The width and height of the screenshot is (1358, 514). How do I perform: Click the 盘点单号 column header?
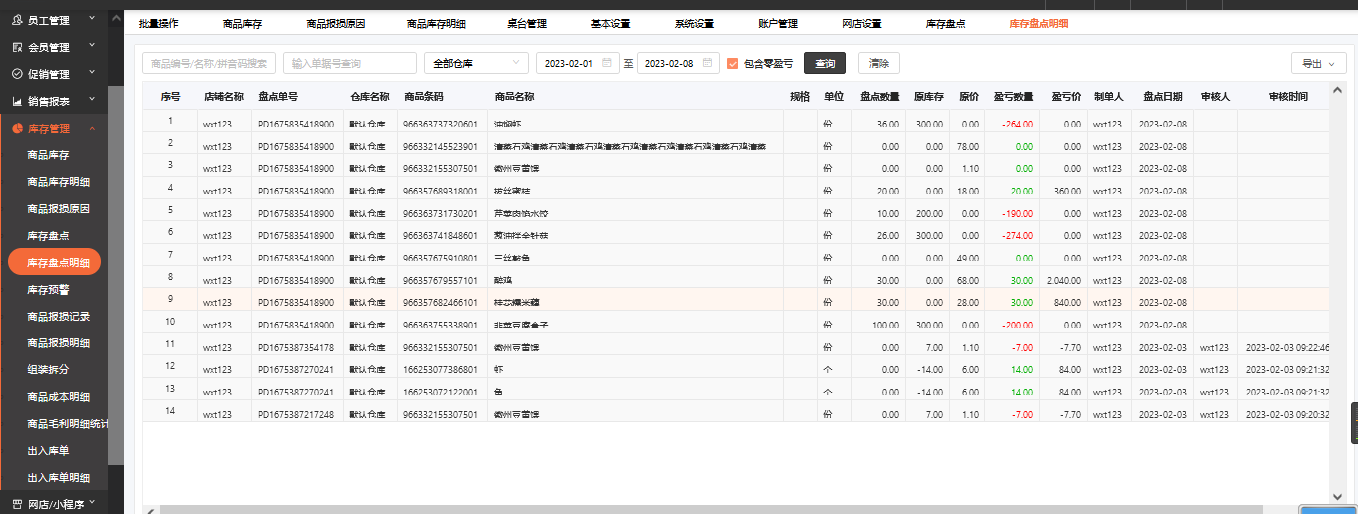[x=278, y=97]
